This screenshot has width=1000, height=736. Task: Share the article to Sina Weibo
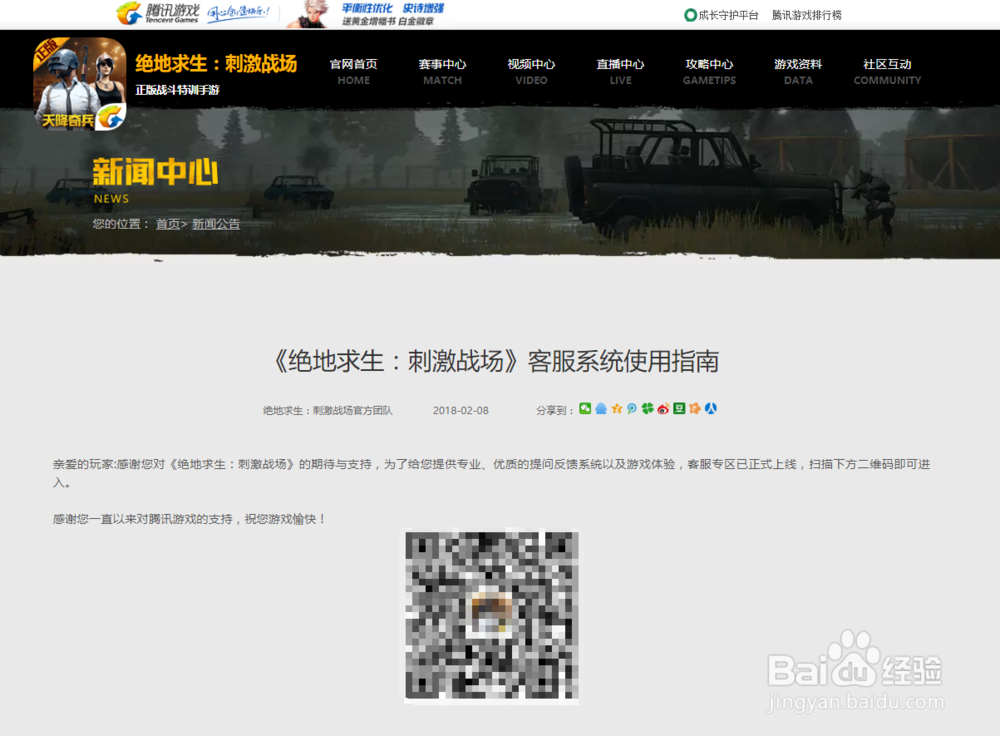(x=663, y=409)
